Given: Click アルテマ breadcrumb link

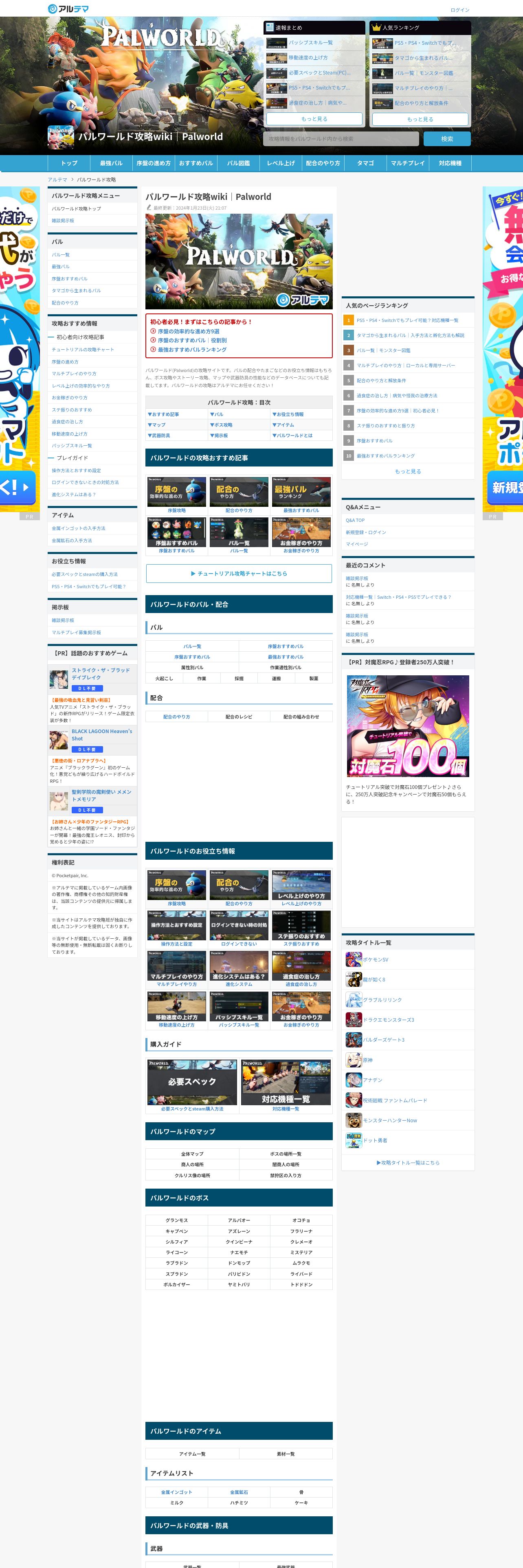Looking at the screenshot, I should 57,180.
